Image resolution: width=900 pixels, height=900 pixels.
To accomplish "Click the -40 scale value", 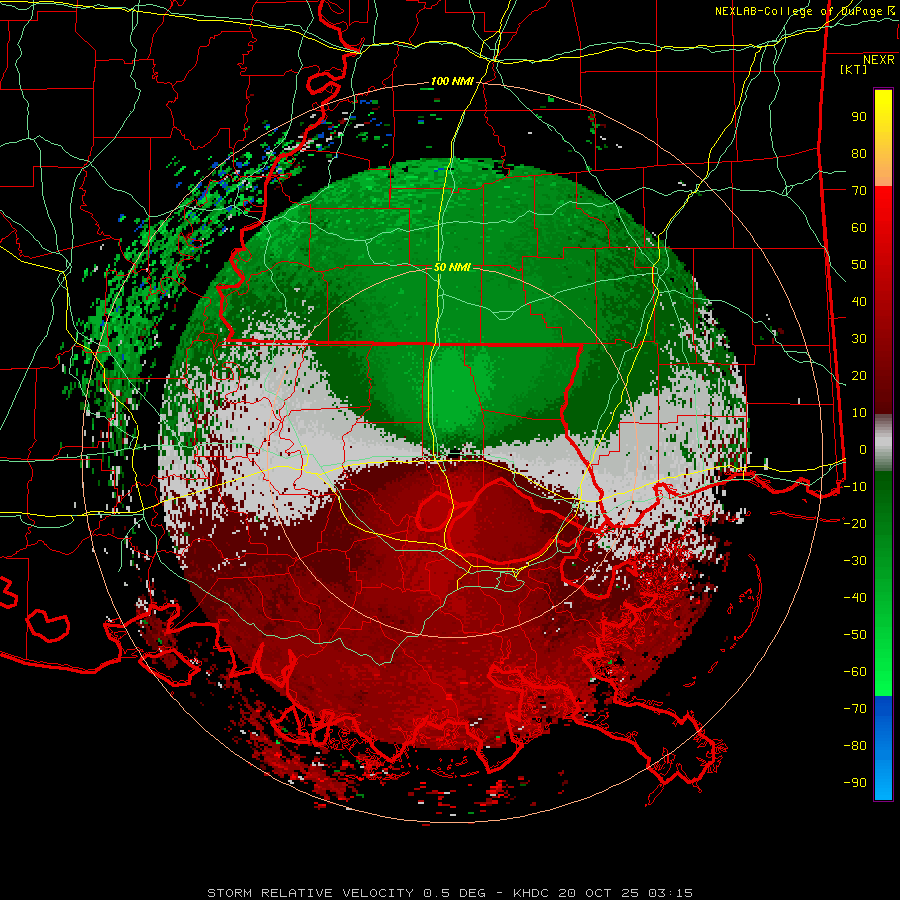I will pyautogui.click(x=855, y=598).
